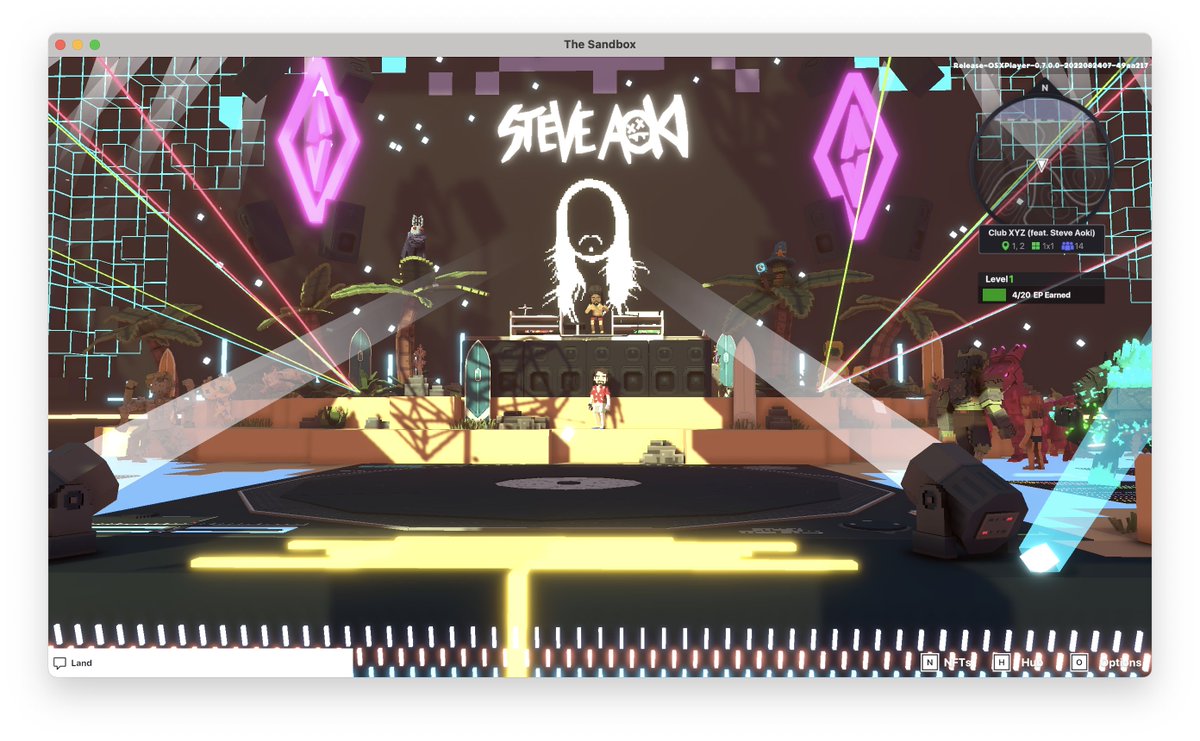Click the green EP progress bar
This screenshot has height=741, width=1200.
pyautogui.click(x=994, y=295)
